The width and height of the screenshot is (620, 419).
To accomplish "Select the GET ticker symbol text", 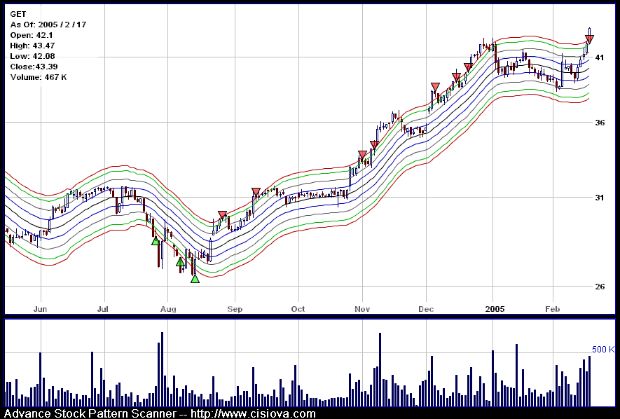I will (18, 14).
